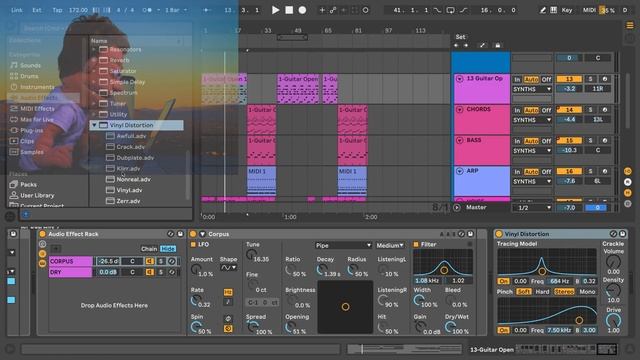Image resolution: width=640 pixels, height=360 pixels.
Task: Toggle the Corpus LFO on switch
Action: pos(193,244)
